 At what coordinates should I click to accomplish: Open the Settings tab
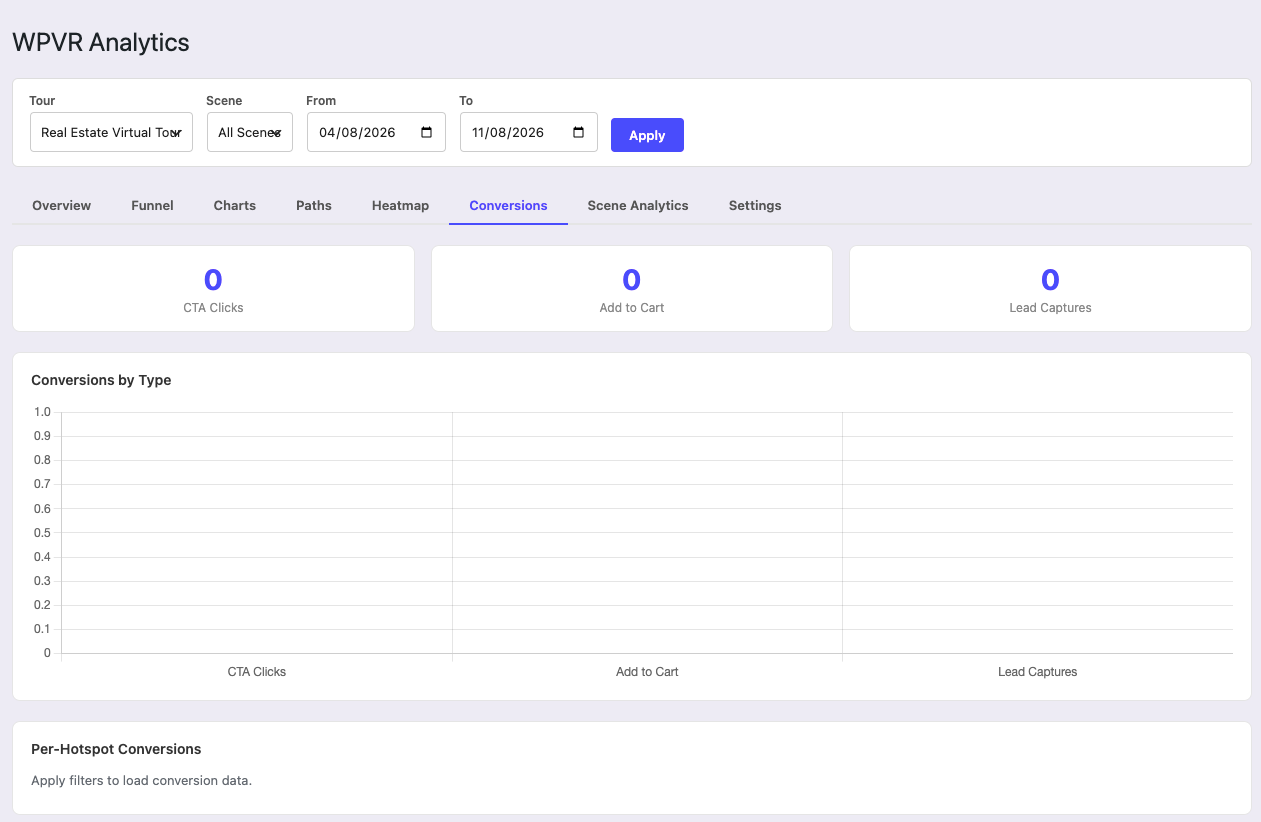tap(755, 205)
